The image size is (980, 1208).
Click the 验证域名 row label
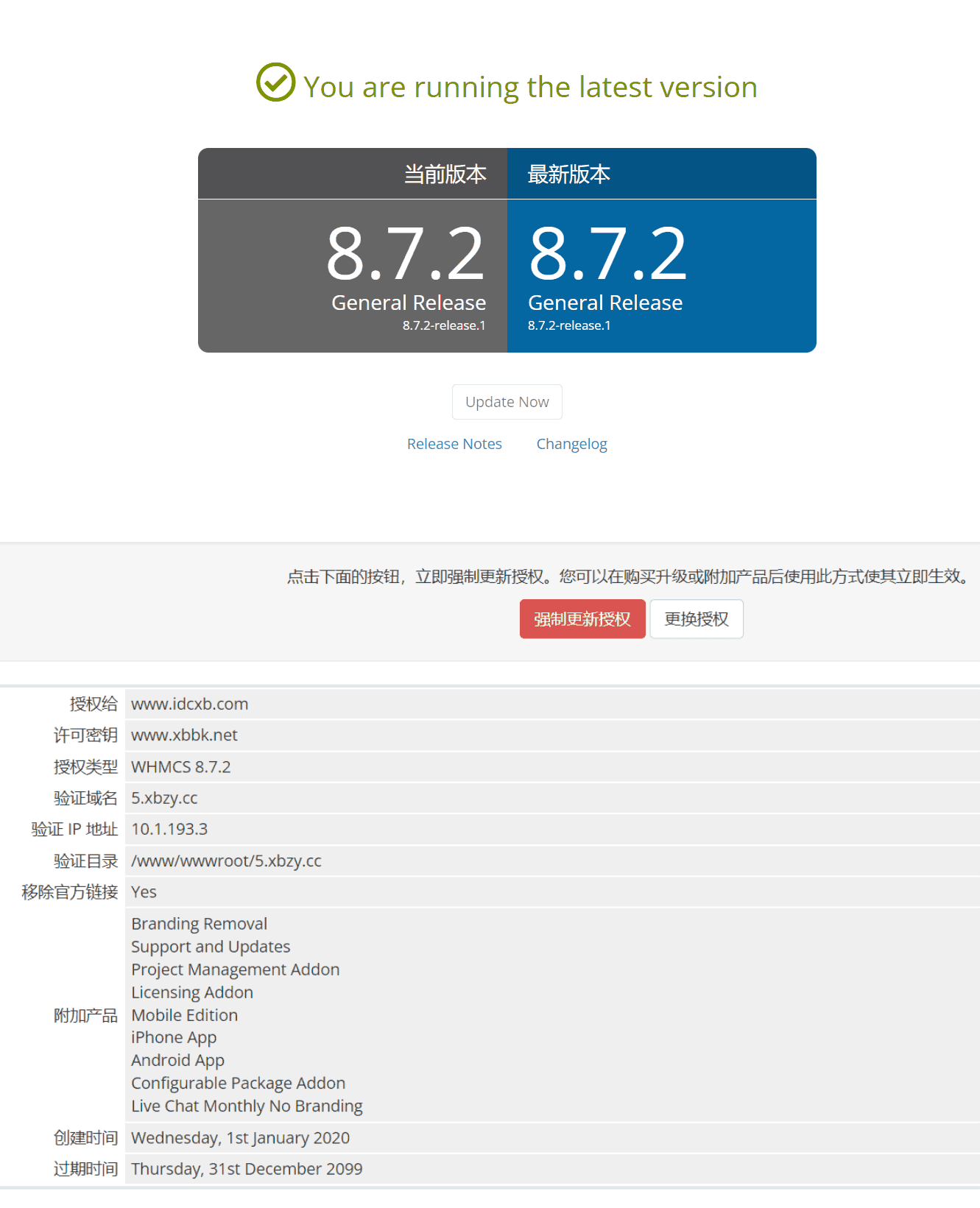coord(85,798)
